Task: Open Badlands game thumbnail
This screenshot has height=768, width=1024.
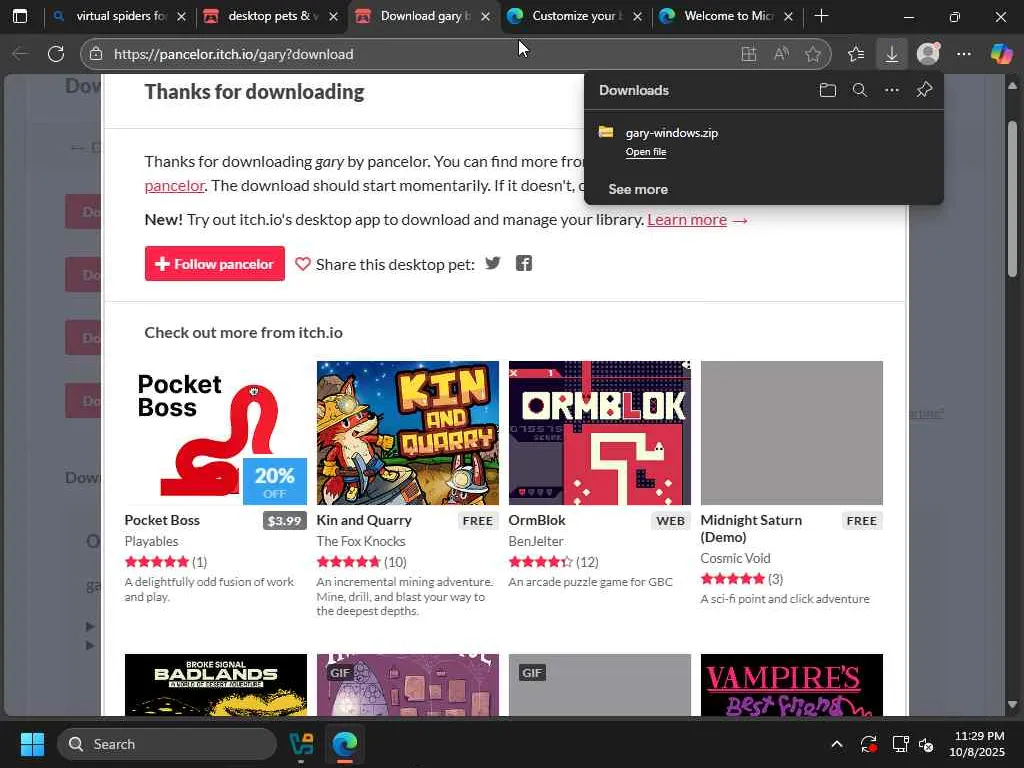Action: pos(216,685)
